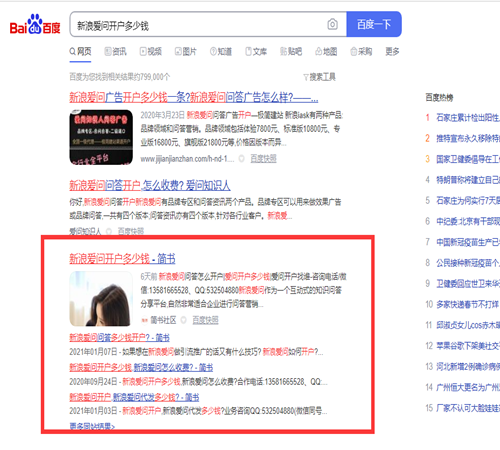Switch to the 视频 tab
500x450 pixels.
click(151, 51)
